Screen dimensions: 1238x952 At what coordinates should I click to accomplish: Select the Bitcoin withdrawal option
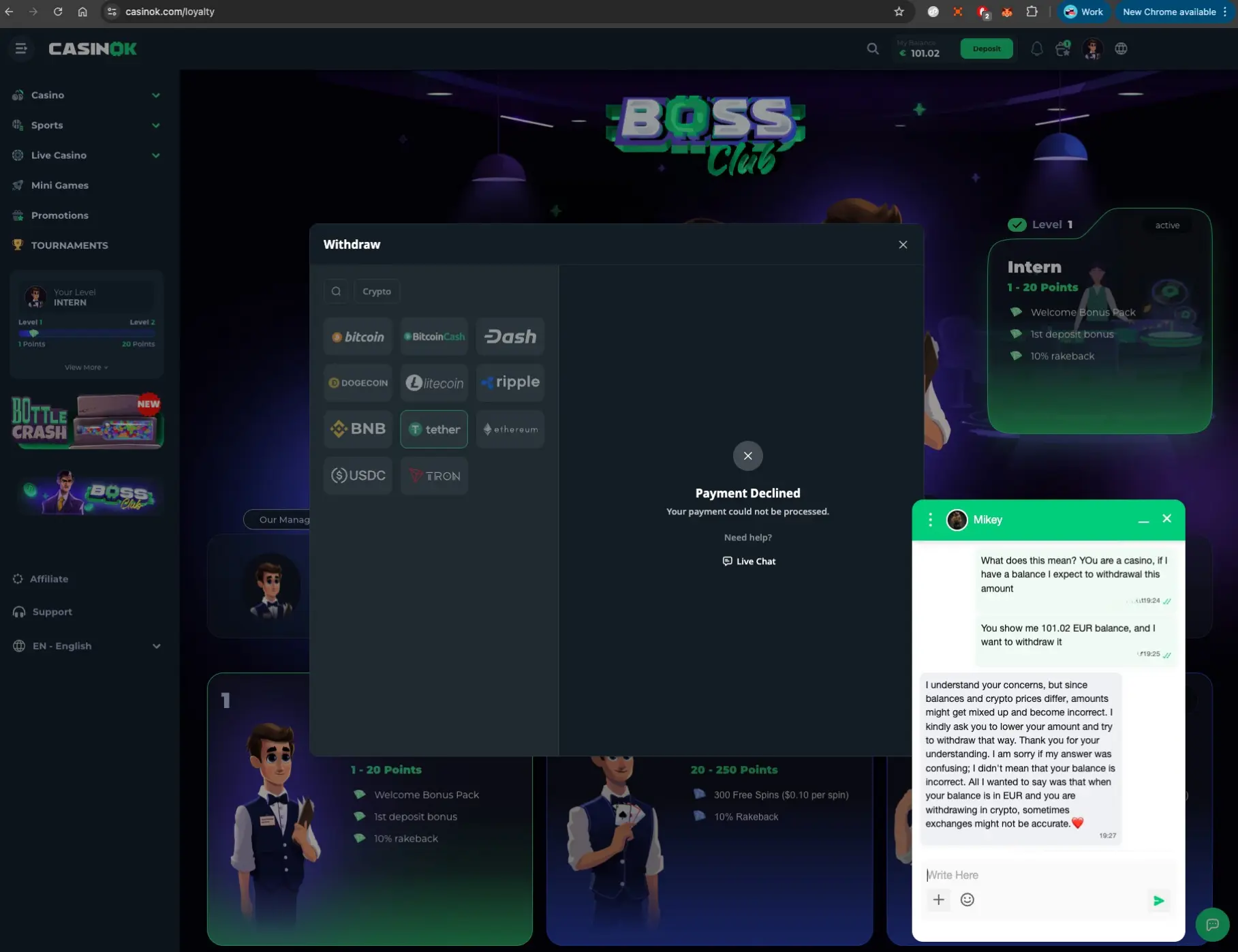pos(358,337)
